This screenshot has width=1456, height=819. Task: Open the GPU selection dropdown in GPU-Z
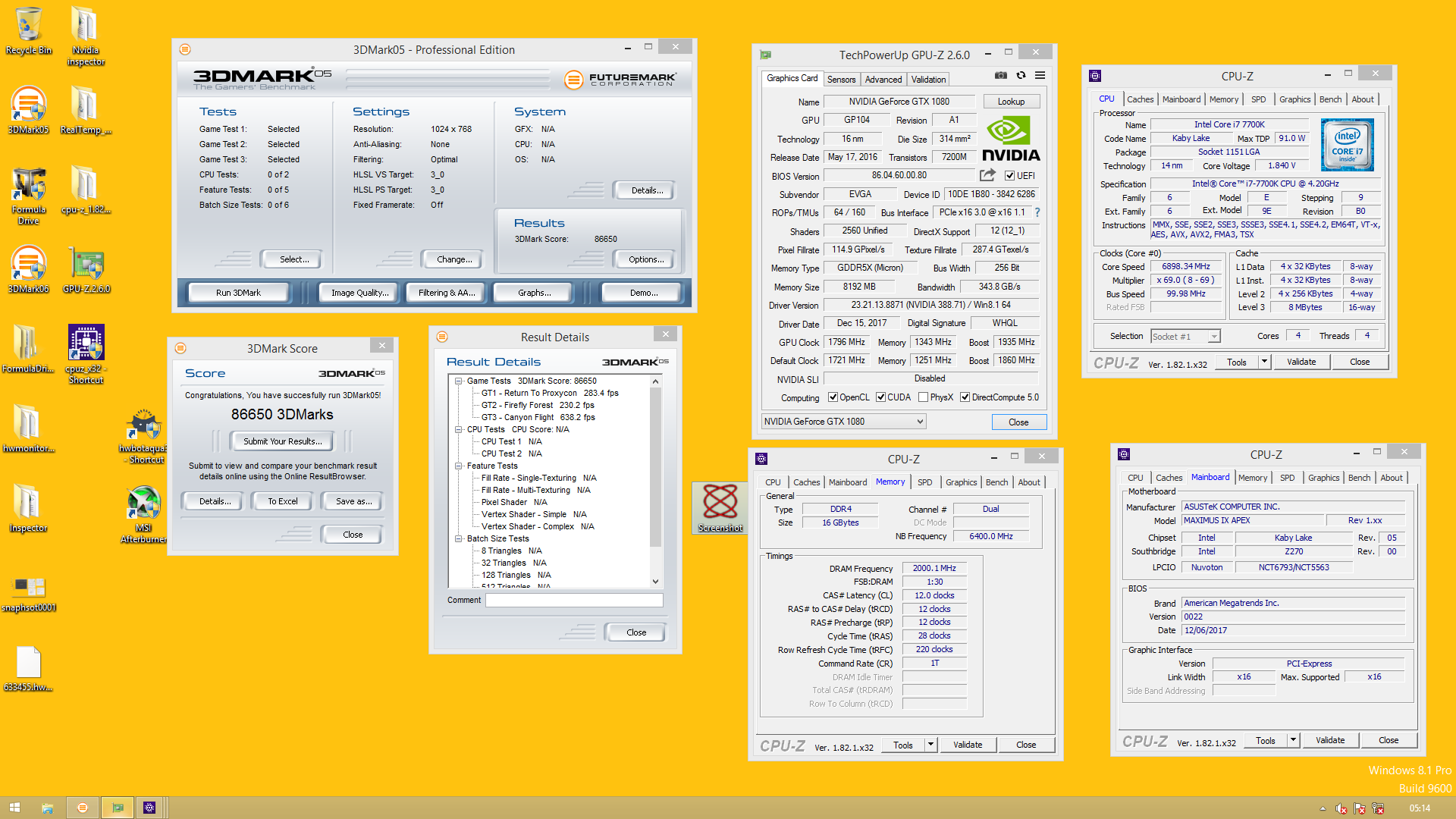click(x=844, y=422)
